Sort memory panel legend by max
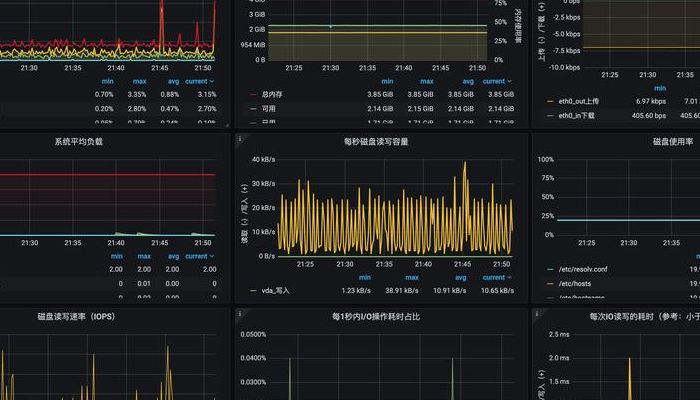The height and width of the screenshot is (400, 700). click(x=426, y=81)
